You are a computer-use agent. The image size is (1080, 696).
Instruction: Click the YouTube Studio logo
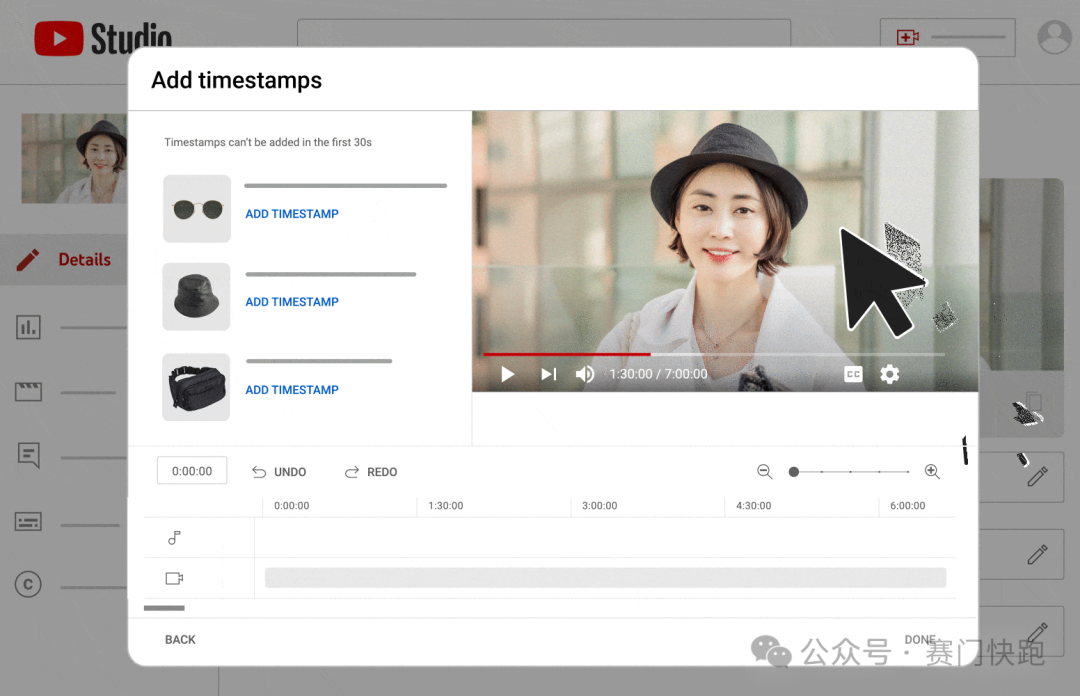tap(103, 38)
